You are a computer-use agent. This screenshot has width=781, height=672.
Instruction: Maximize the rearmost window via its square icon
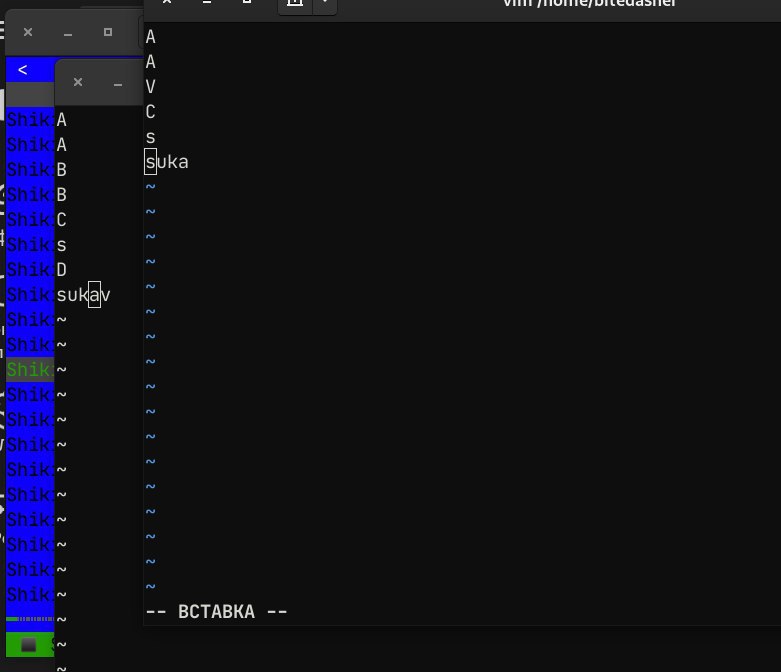click(108, 32)
